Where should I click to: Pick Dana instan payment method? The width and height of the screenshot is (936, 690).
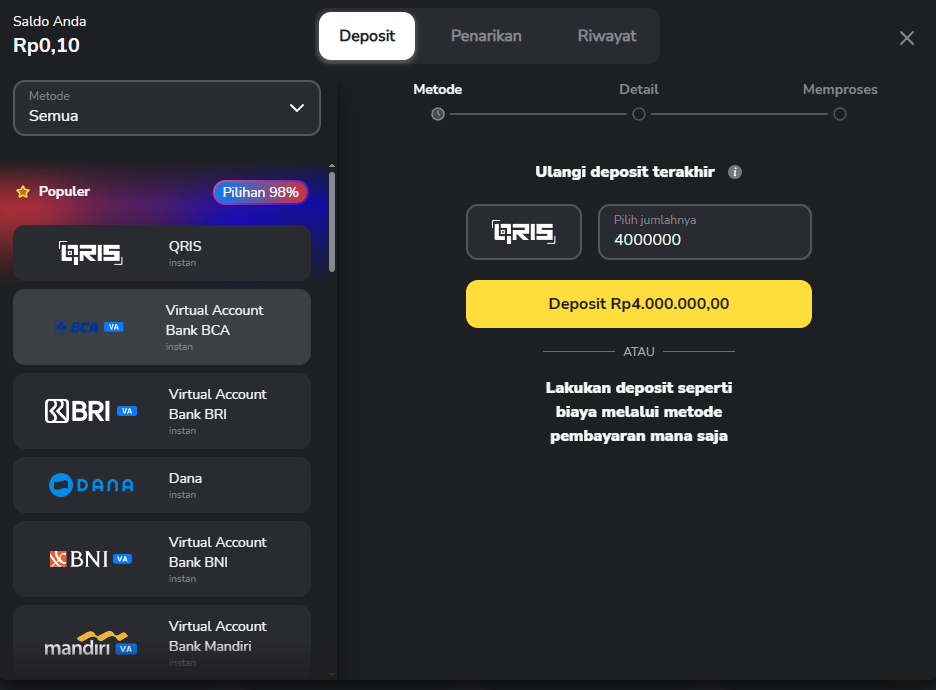pyautogui.click(x=162, y=485)
